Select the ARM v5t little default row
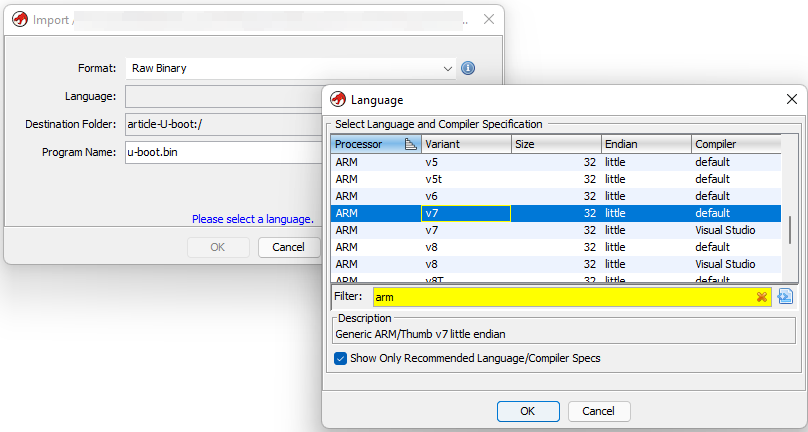This screenshot has height=432, width=808. [556, 179]
